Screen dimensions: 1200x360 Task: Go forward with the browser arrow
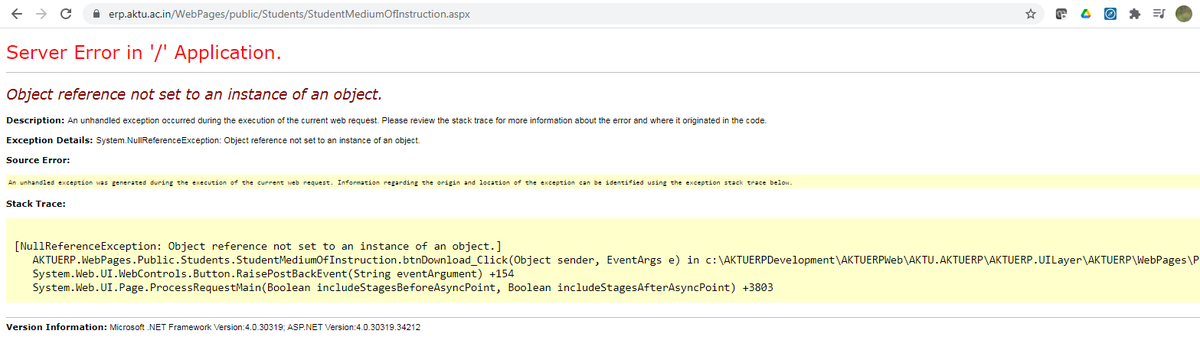40,14
